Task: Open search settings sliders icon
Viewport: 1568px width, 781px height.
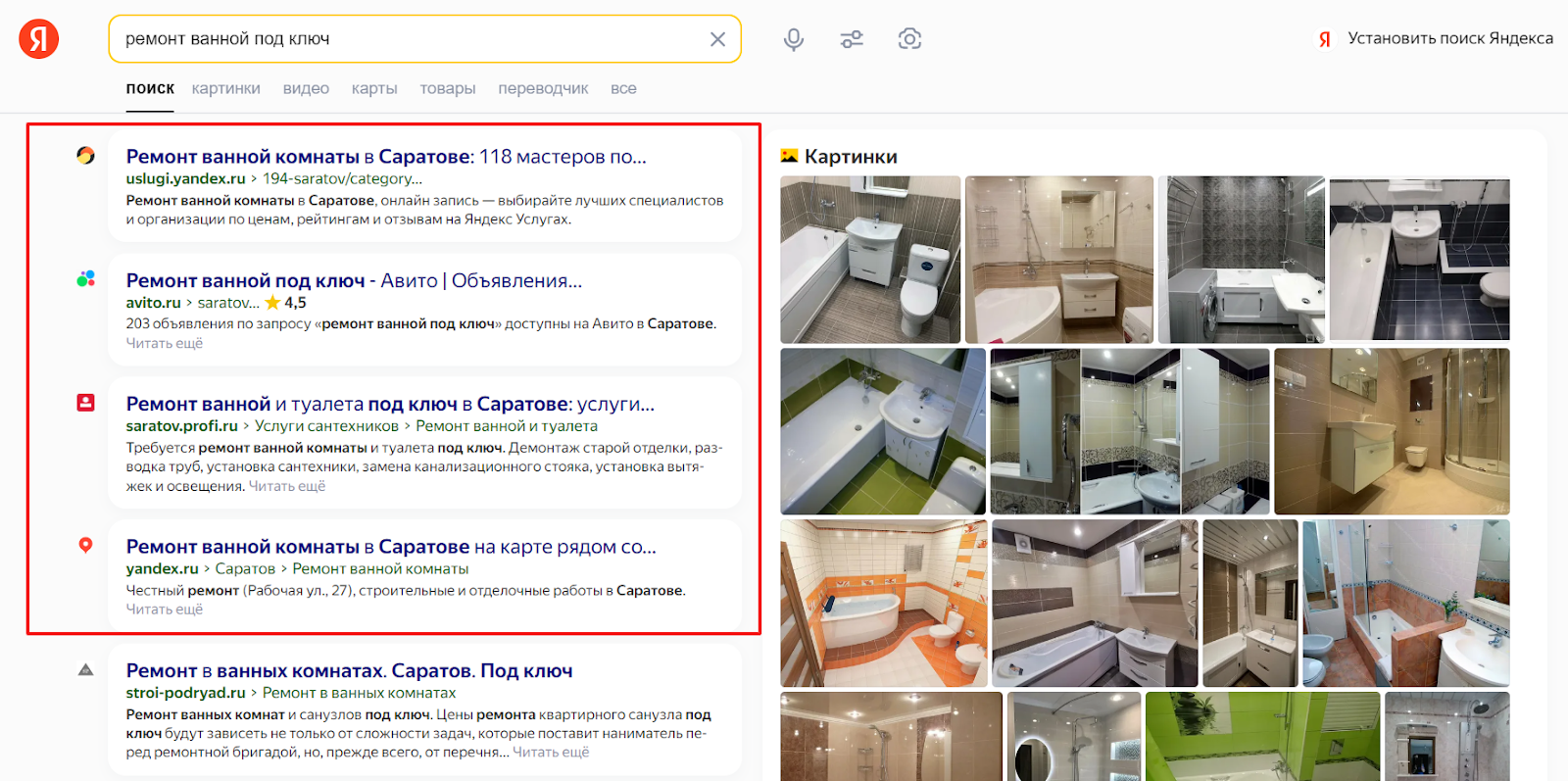Action: coord(852,39)
